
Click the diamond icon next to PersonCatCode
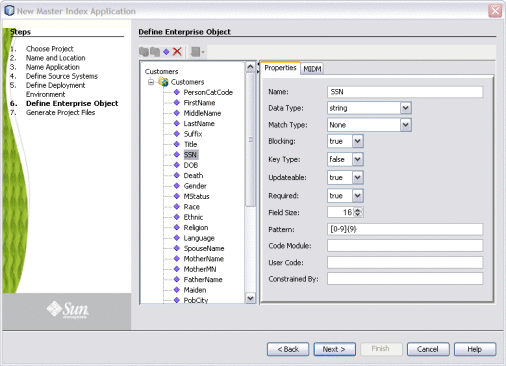[177, 92]
